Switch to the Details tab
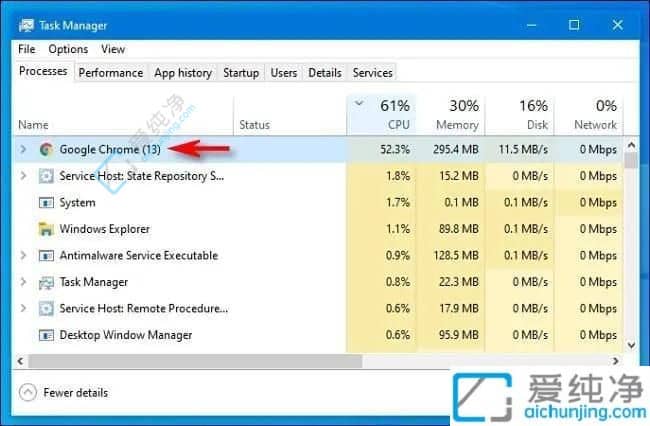The height and width of the screenshot is (426, 650). (x=325, y=73)
